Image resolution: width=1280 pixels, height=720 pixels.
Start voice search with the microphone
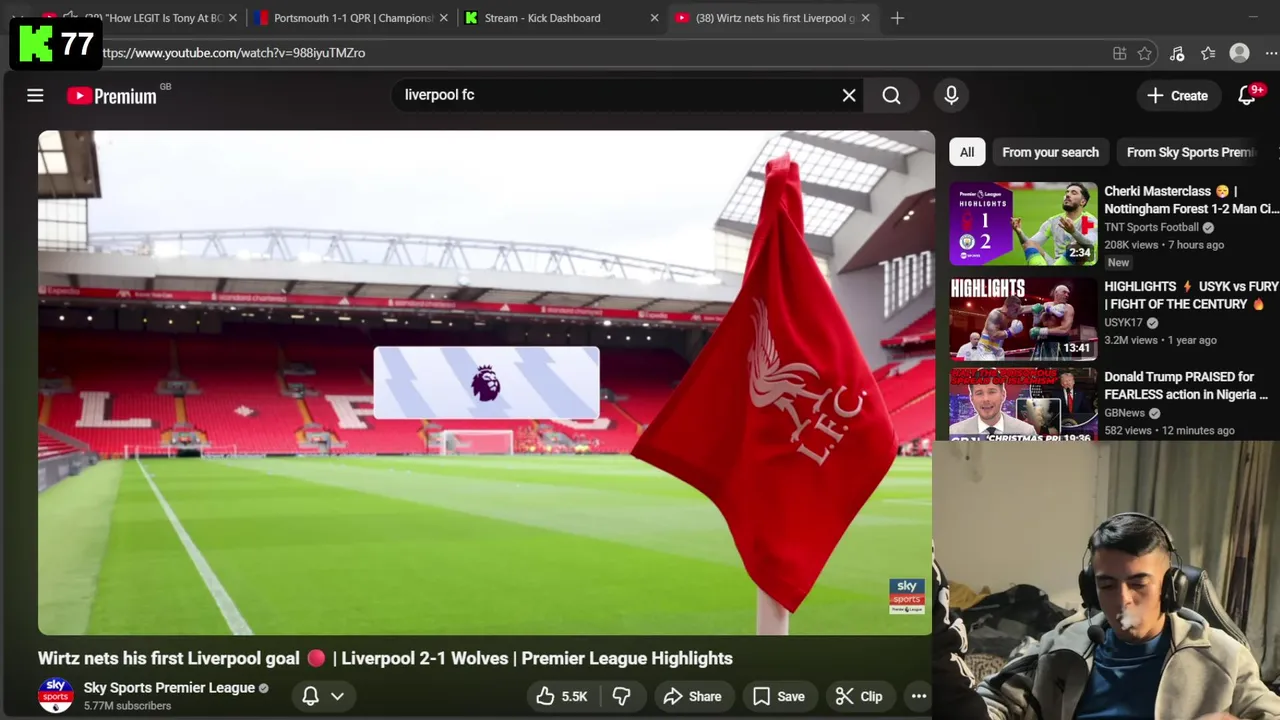pyautogui.click(x=951, y=95)
